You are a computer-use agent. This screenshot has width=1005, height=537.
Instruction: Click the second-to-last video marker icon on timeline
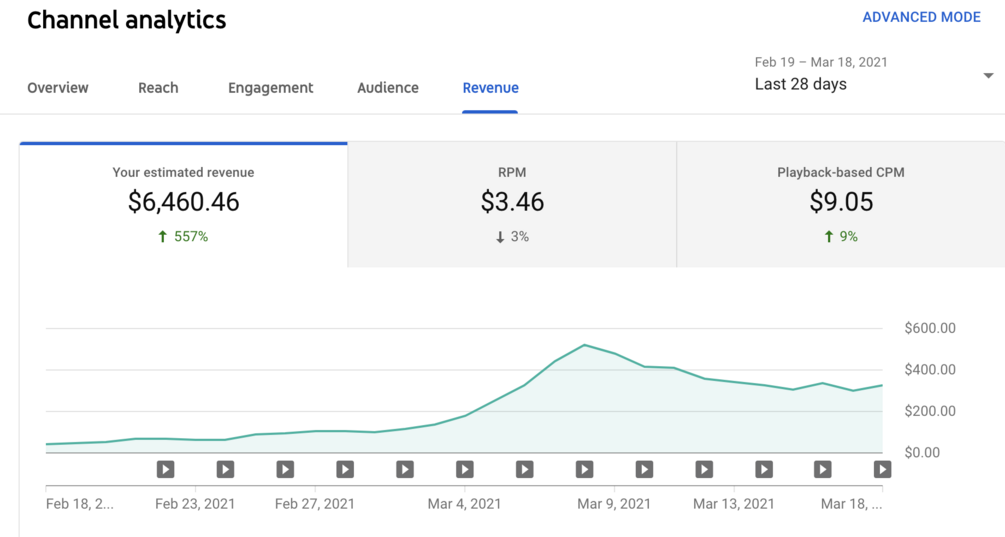[x=822, y=468]
